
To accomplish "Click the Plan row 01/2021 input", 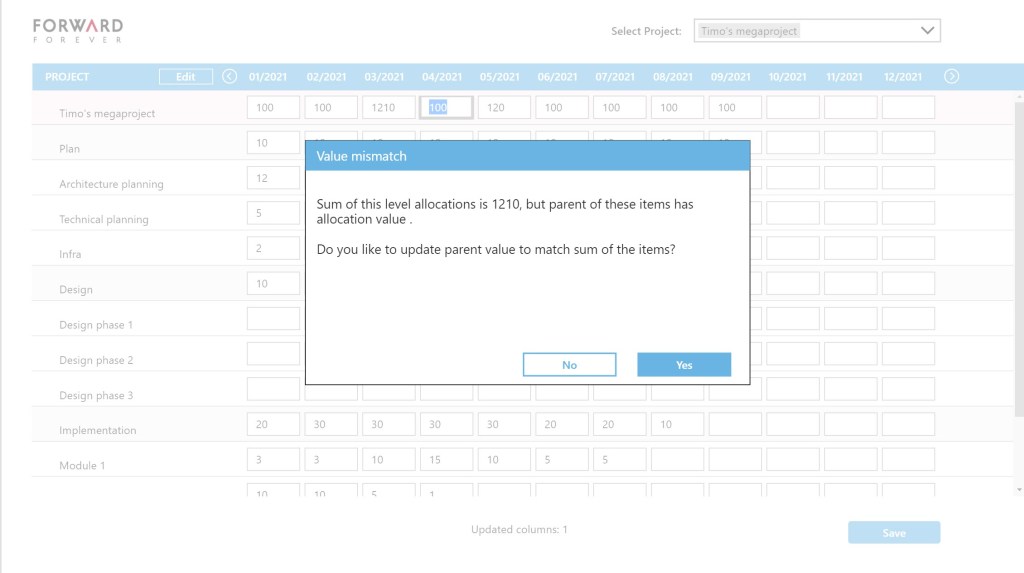I will click(x=273, y=143).
